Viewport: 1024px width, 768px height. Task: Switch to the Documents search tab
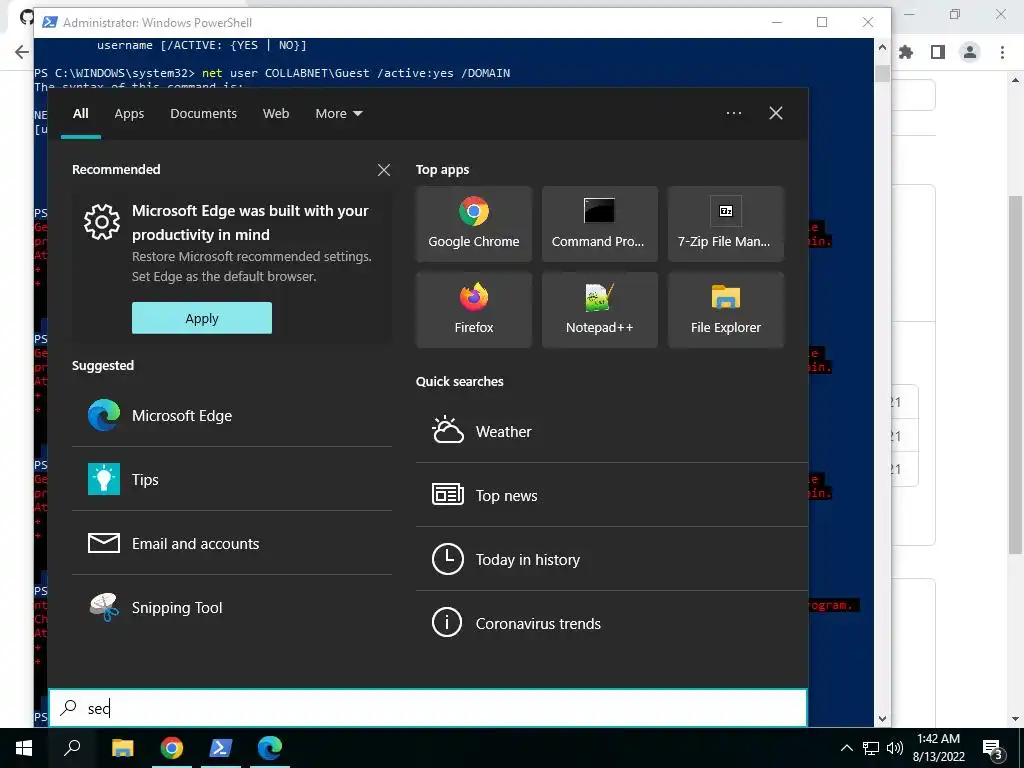coord(203,114)
